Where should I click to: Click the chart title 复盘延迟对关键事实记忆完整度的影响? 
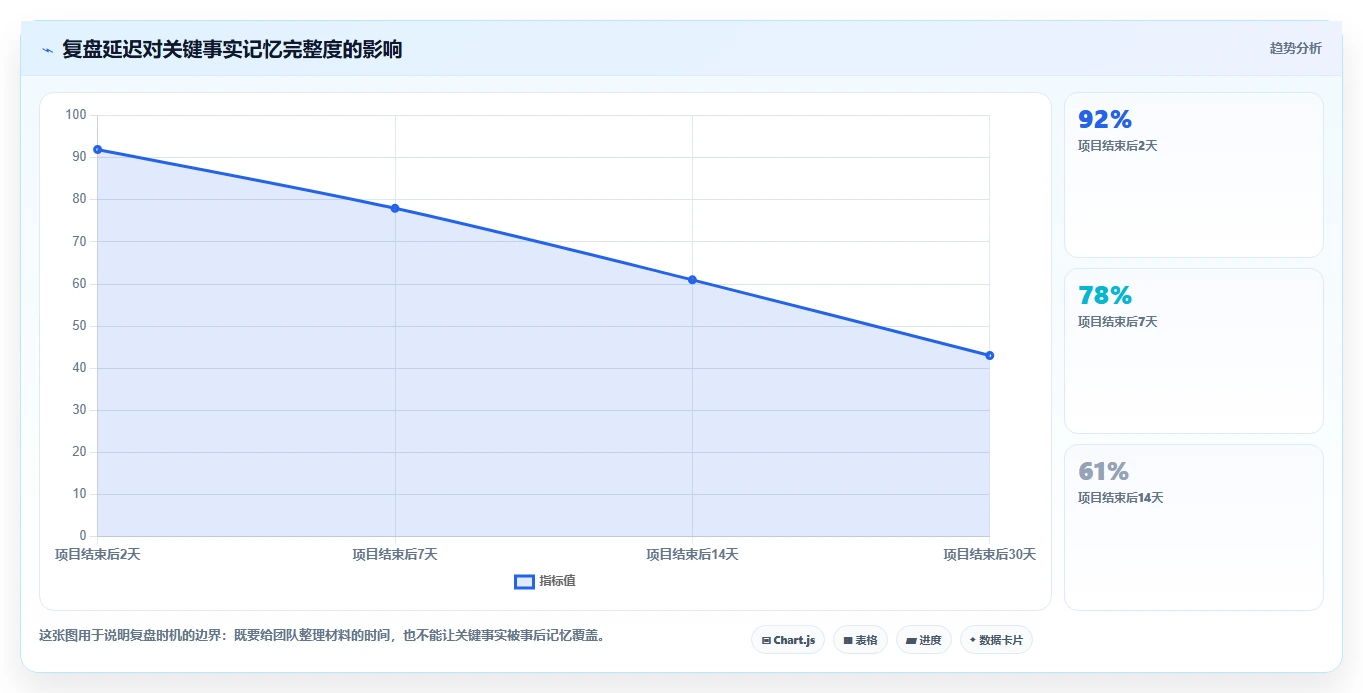[x=232, y=49]
